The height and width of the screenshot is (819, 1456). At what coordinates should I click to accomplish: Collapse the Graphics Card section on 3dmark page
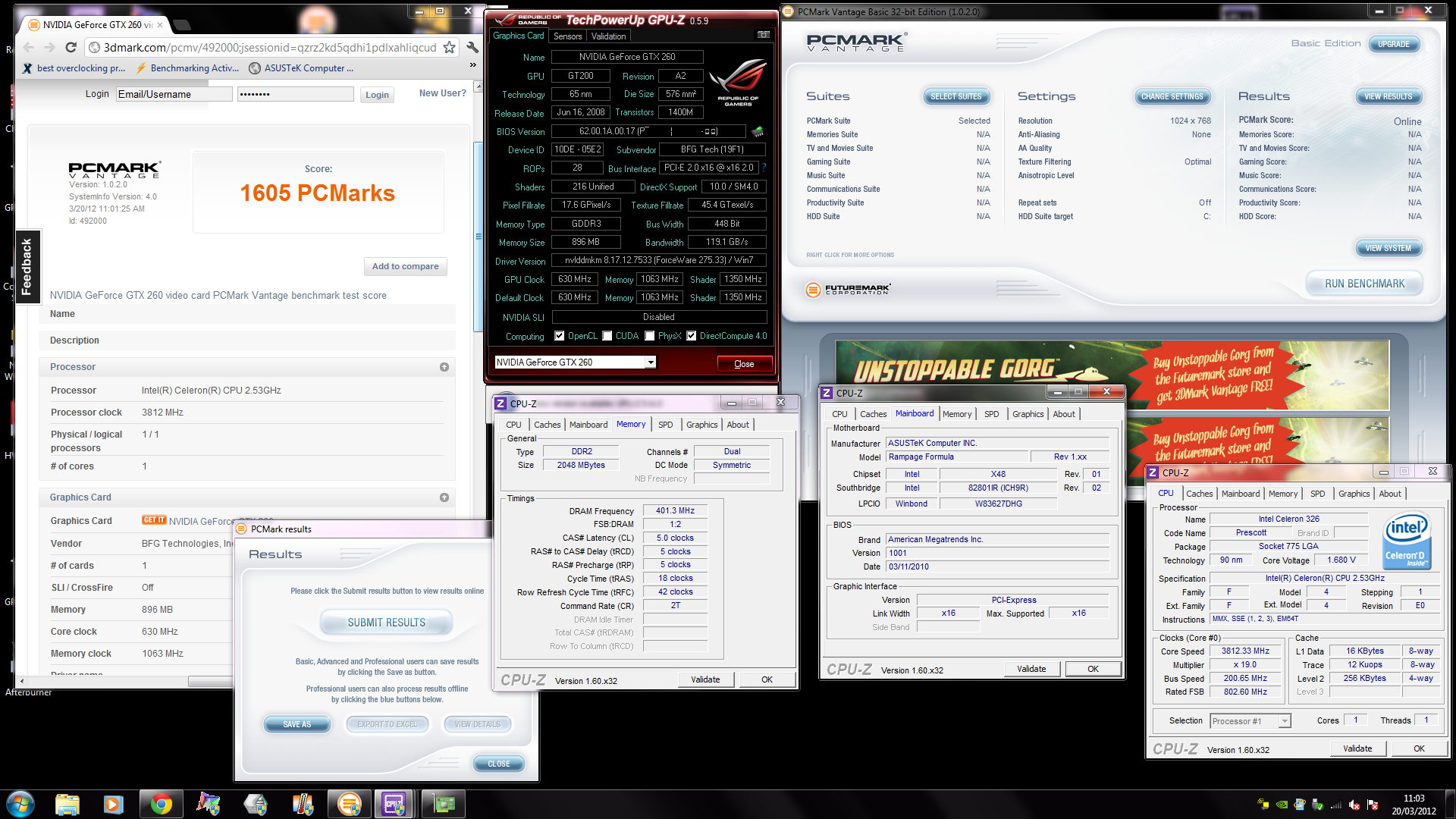[x=444, y=497]
